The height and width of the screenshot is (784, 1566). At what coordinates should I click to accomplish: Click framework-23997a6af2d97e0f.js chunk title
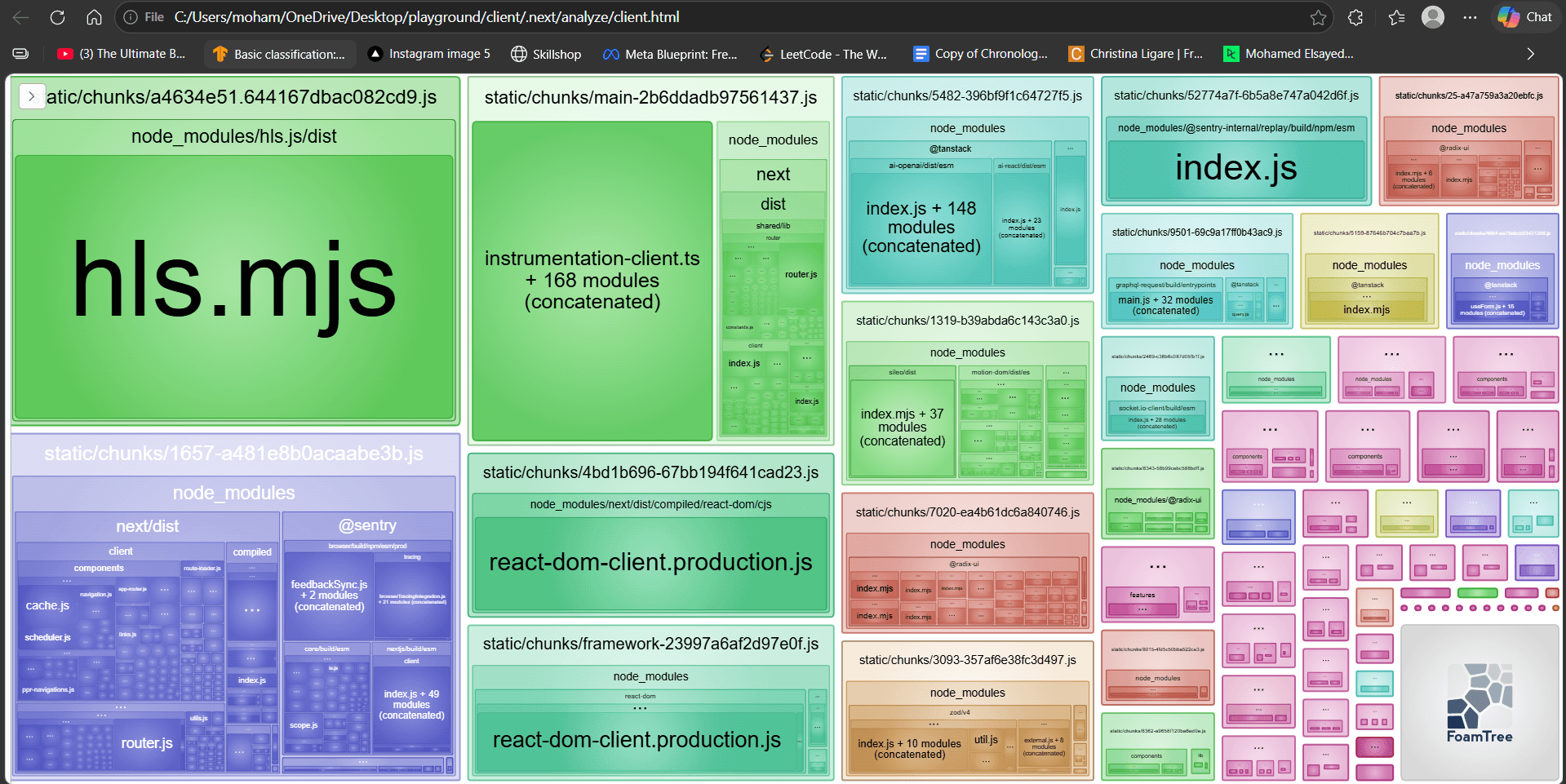coord(650,644)
